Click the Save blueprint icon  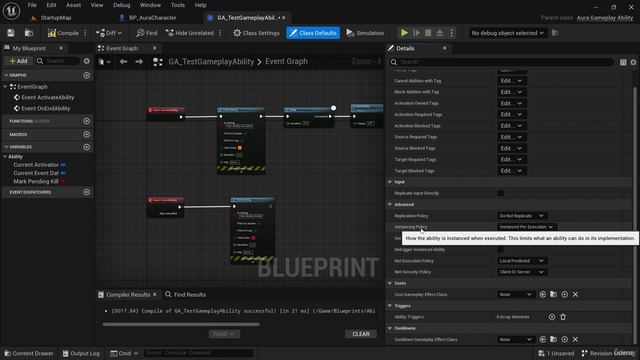(x=11, y=33)
